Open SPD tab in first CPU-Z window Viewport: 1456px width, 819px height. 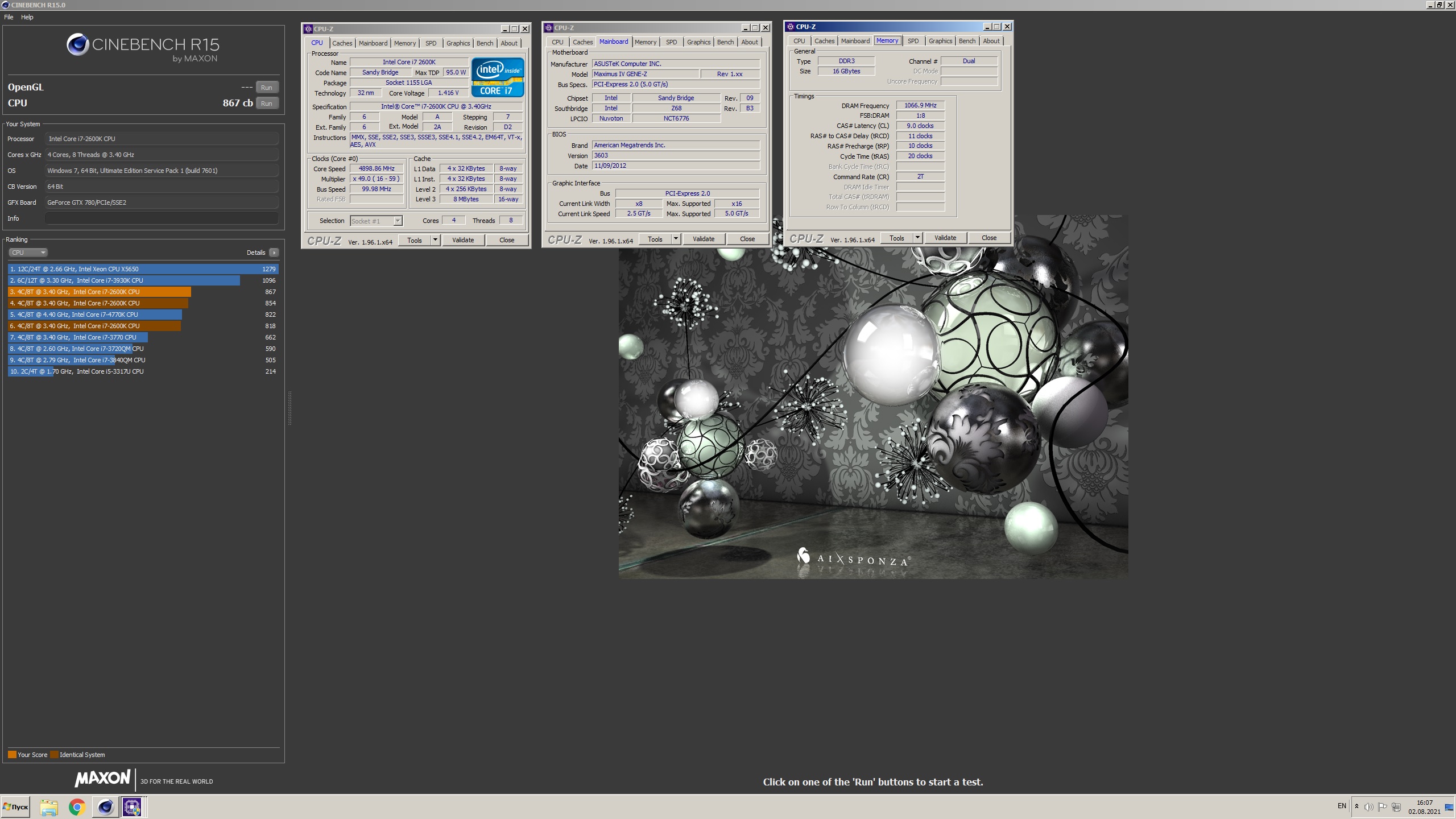point(431,43)
